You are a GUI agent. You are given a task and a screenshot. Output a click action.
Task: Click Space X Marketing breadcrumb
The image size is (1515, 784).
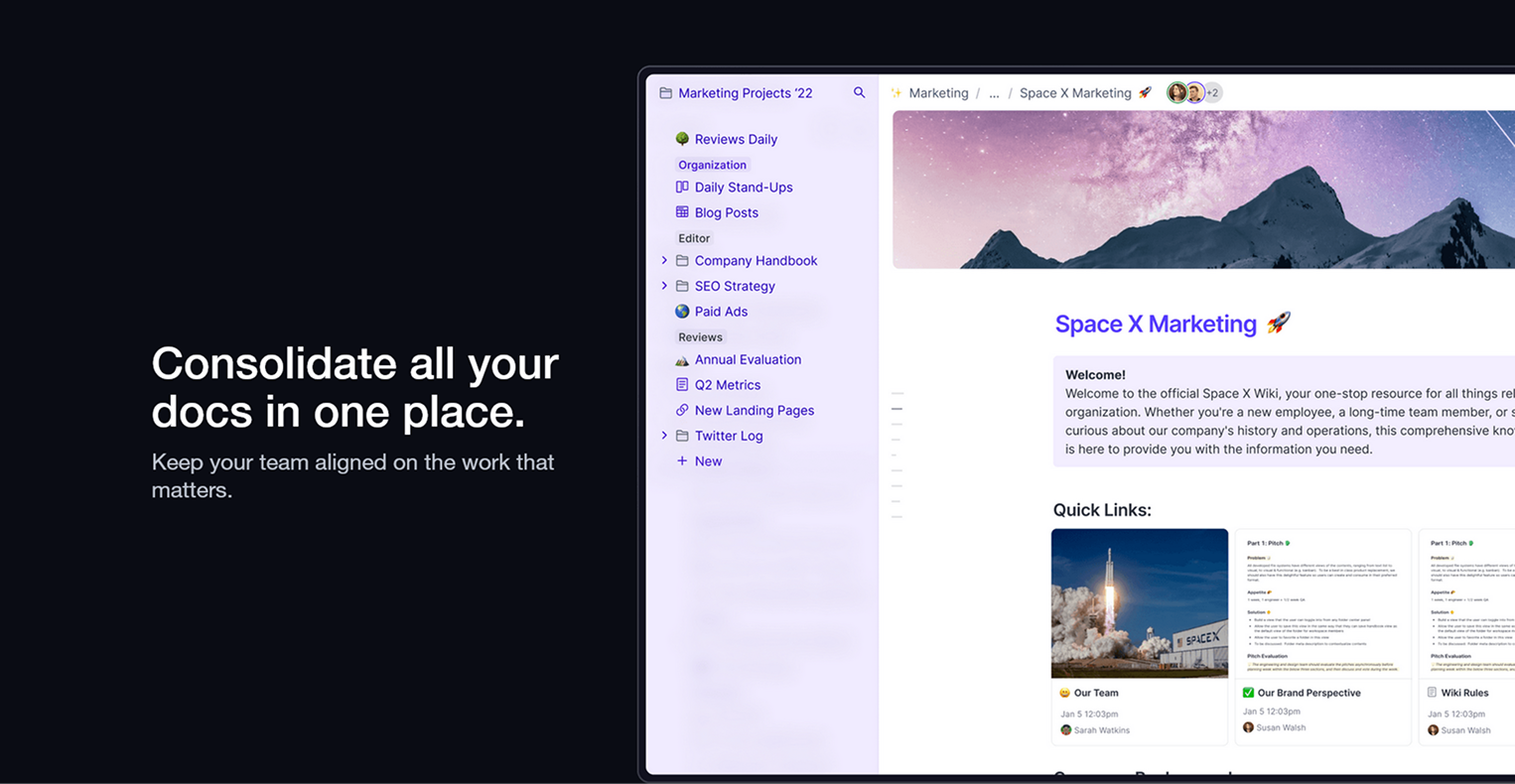point(1075,93)
